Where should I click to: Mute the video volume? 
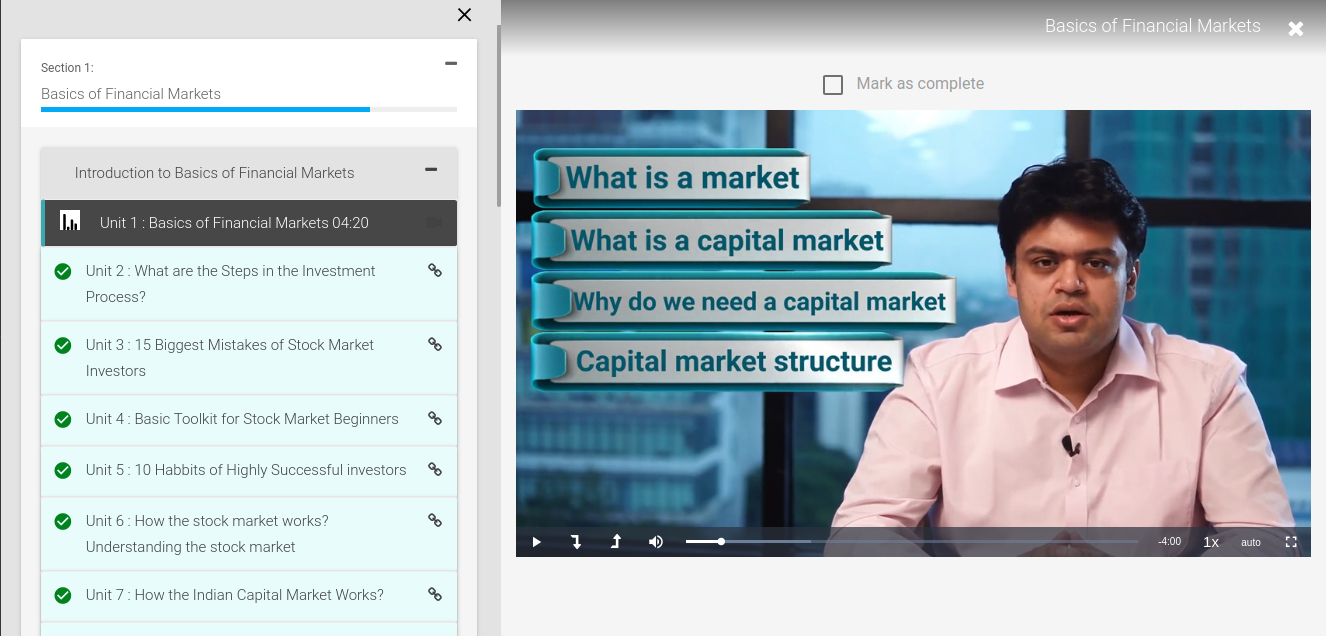pyautogui.click(x=656, y=542)
